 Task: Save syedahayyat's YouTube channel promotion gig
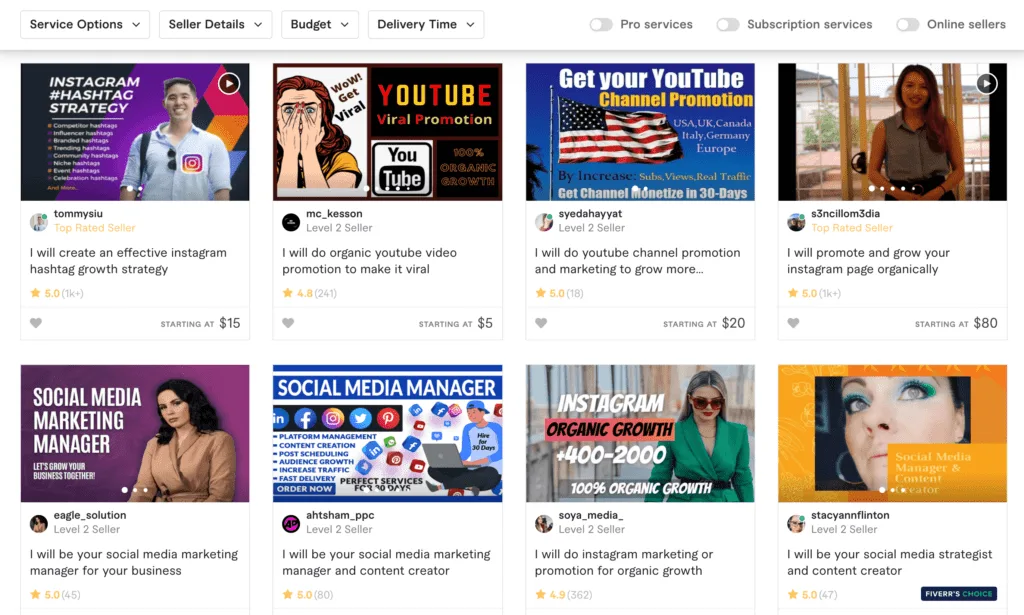pyautogui.click(x=541, y=323)
